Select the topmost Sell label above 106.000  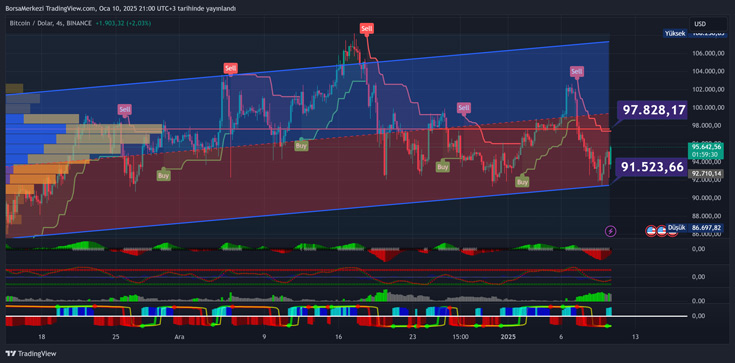[367, 29]
